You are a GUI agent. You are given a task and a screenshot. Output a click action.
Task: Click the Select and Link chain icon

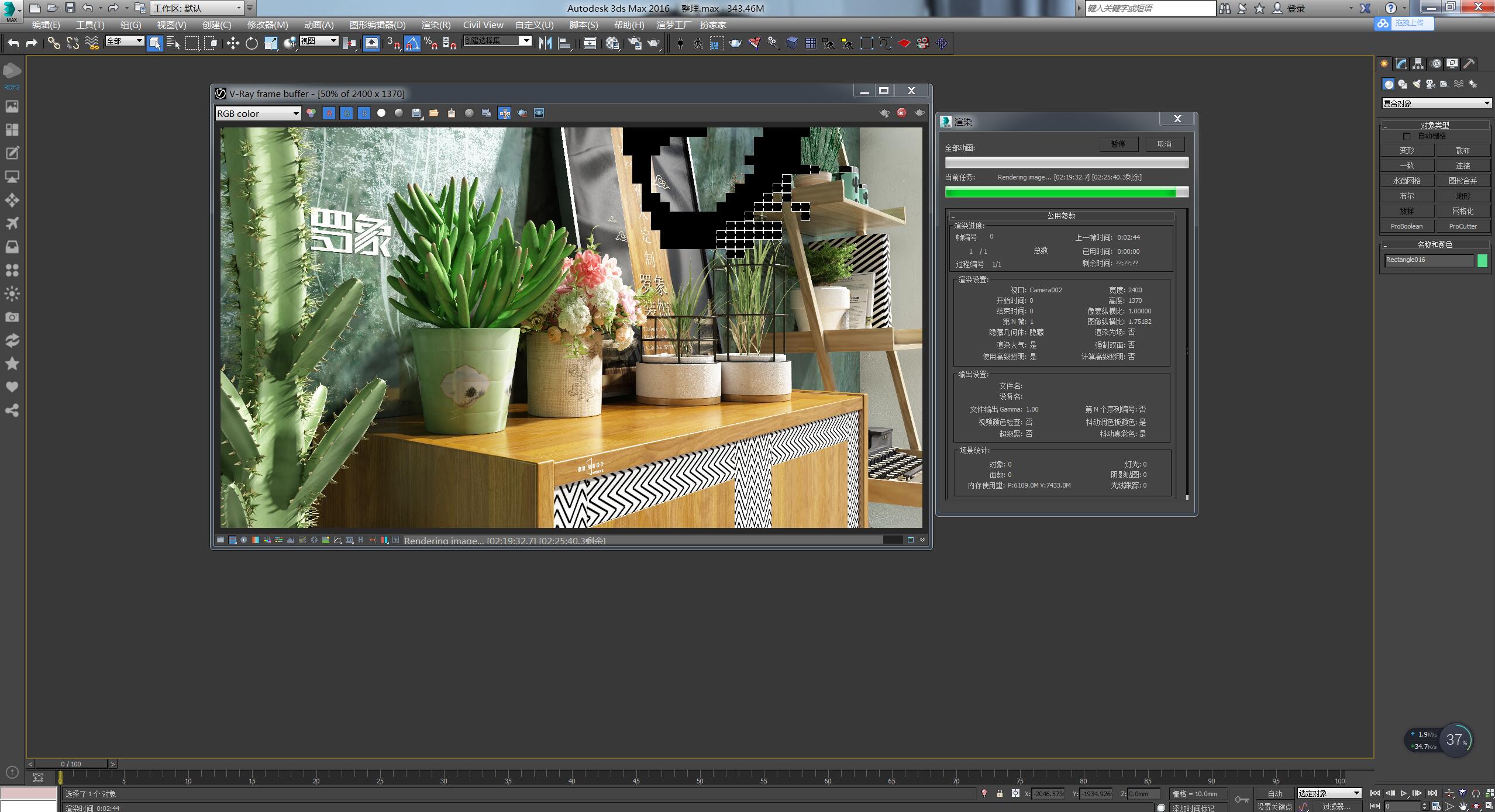(54, 43)
